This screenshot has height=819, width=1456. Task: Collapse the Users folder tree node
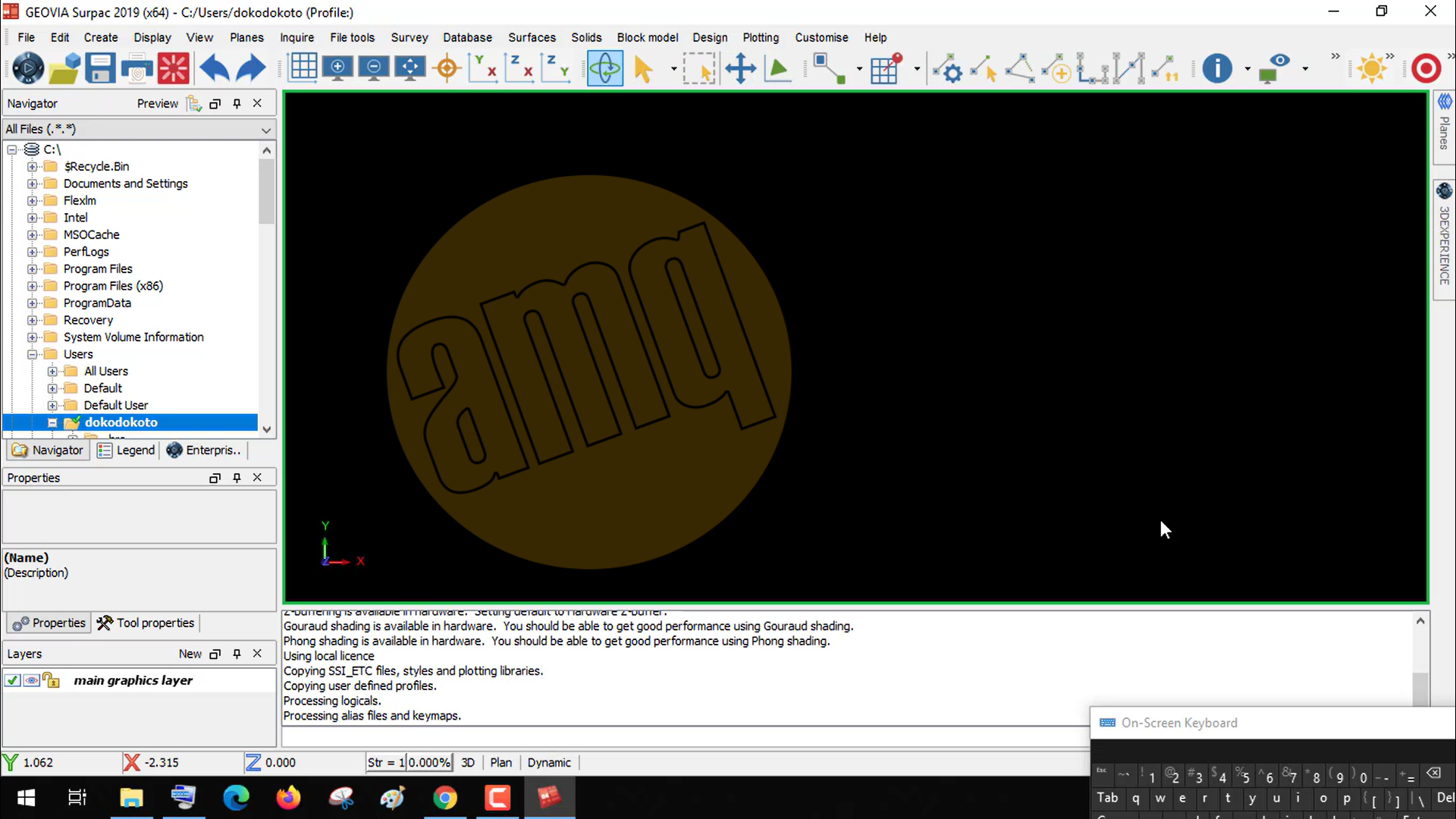(32, 354)
